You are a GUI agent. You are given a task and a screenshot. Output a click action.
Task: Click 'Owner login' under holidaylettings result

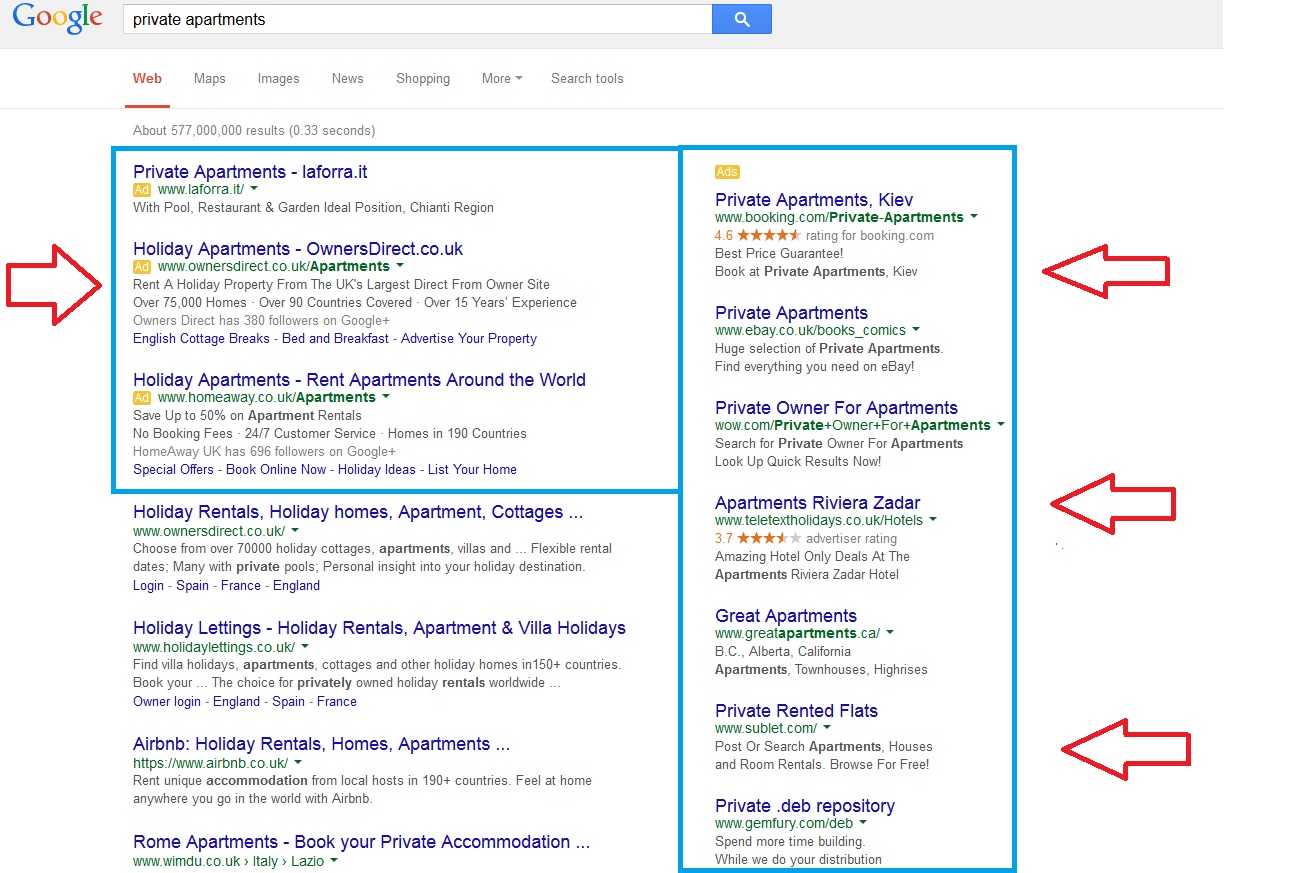167,701
